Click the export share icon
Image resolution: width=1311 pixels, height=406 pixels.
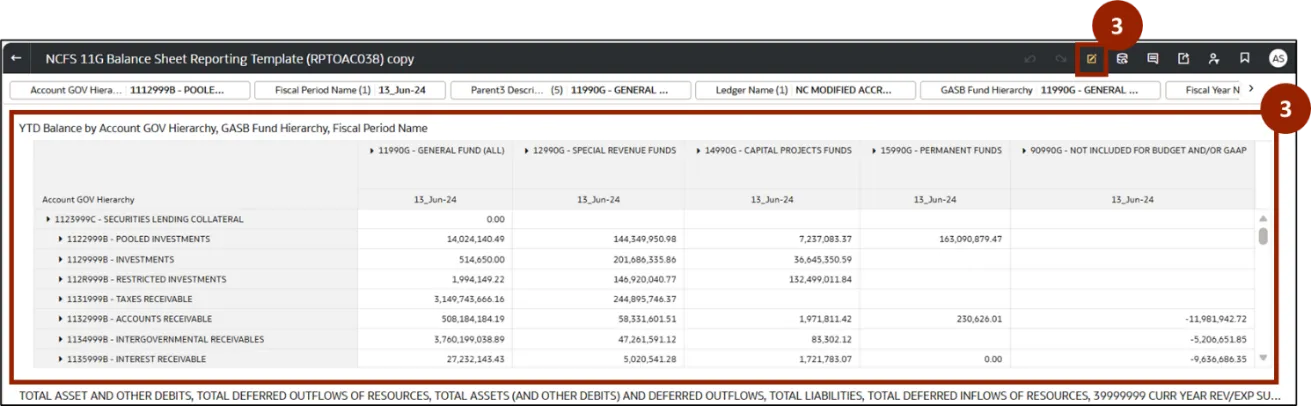click(x=1183, y=59)
